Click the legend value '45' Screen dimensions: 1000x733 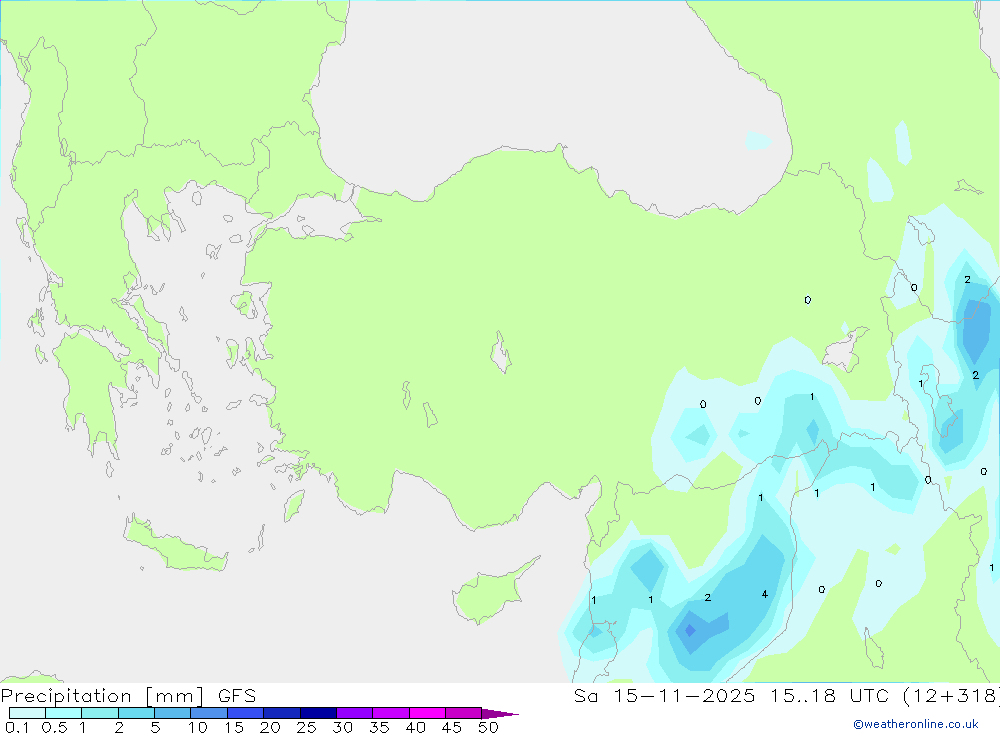(x=452, y=727)
